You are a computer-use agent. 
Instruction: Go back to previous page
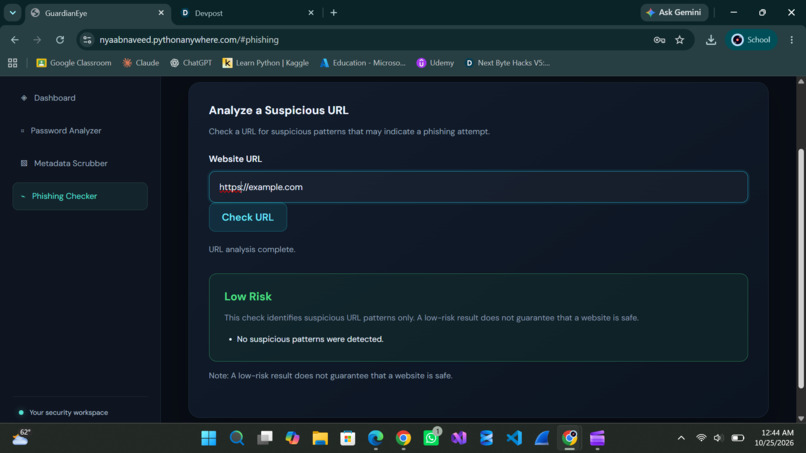[x=15, y=40]
